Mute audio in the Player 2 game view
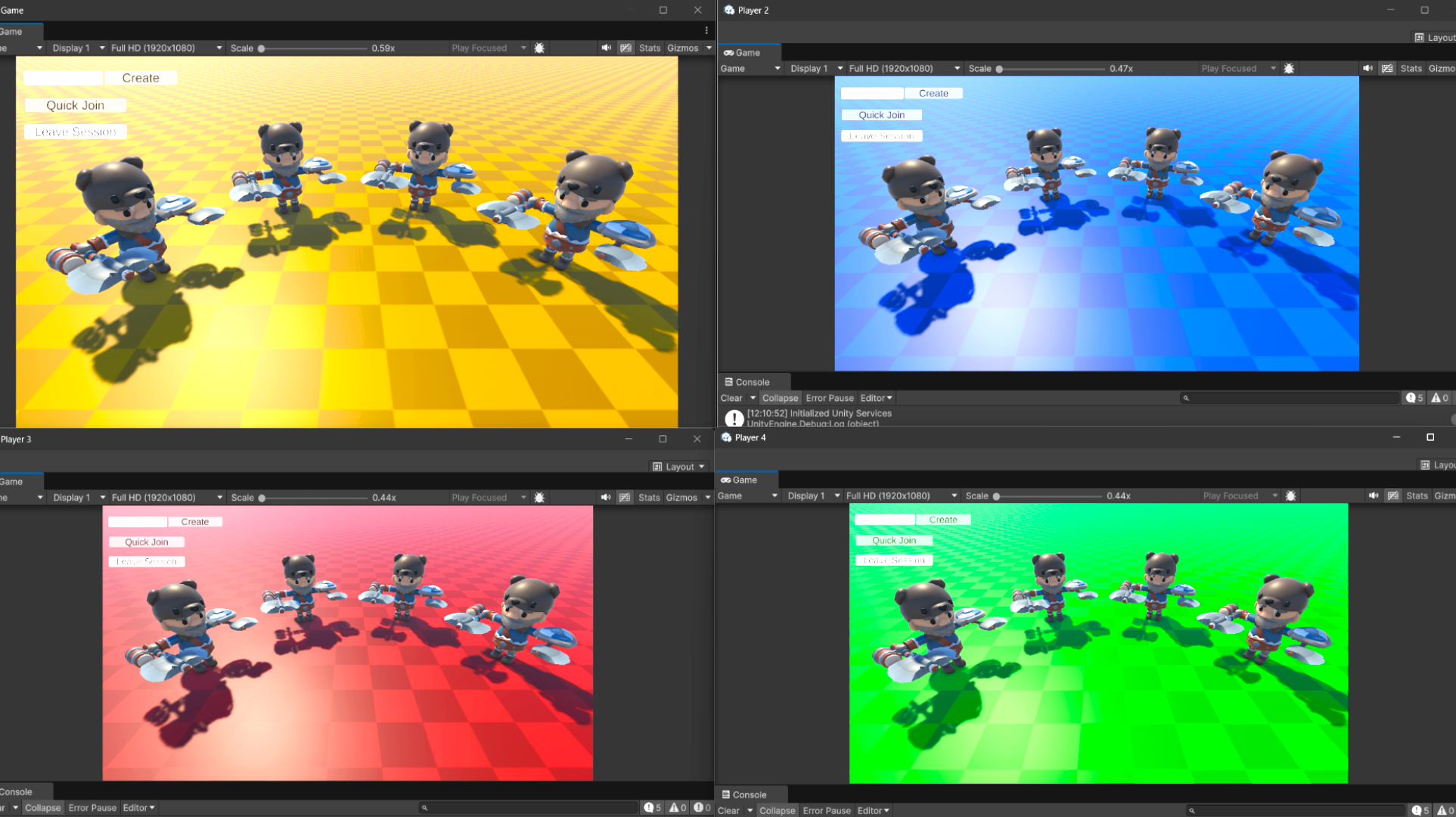Image resolution: width=1456 pixels, height=817 pixels. pyautogui.click(x=1368, y=68)
